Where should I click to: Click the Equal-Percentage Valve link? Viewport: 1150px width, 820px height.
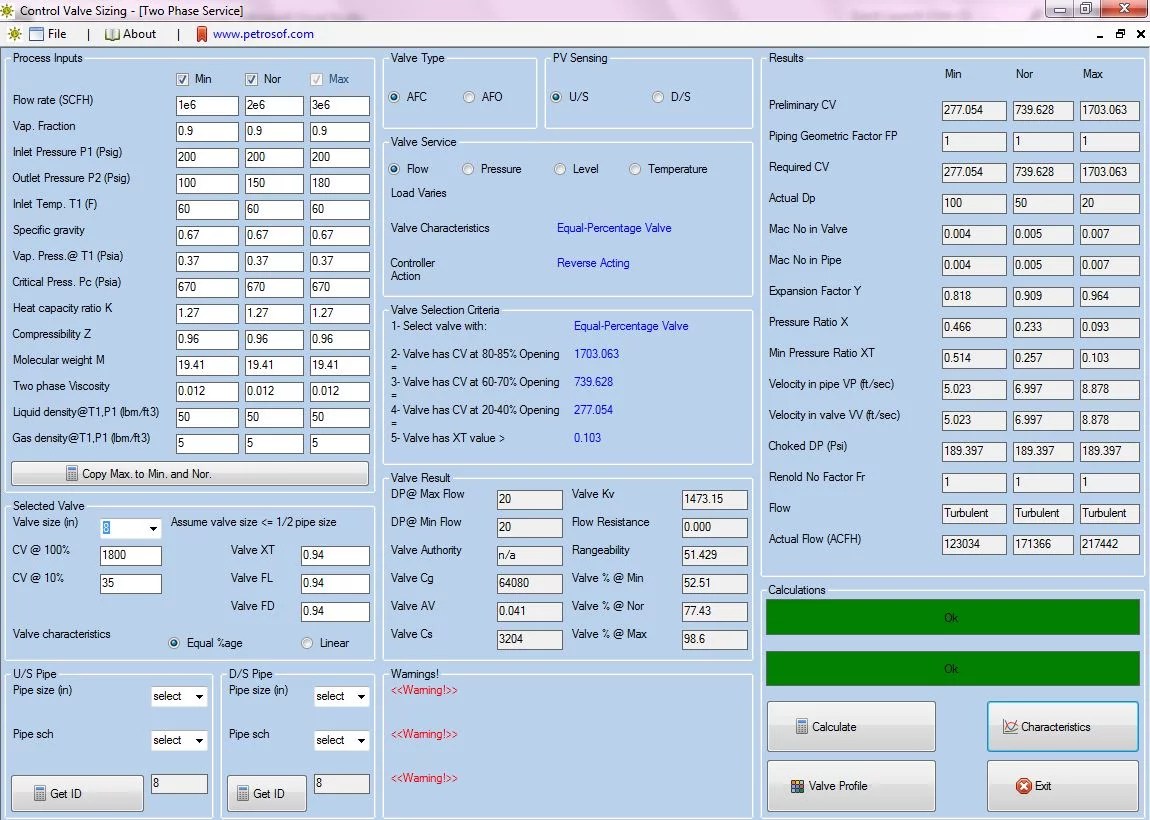point(614,228)
